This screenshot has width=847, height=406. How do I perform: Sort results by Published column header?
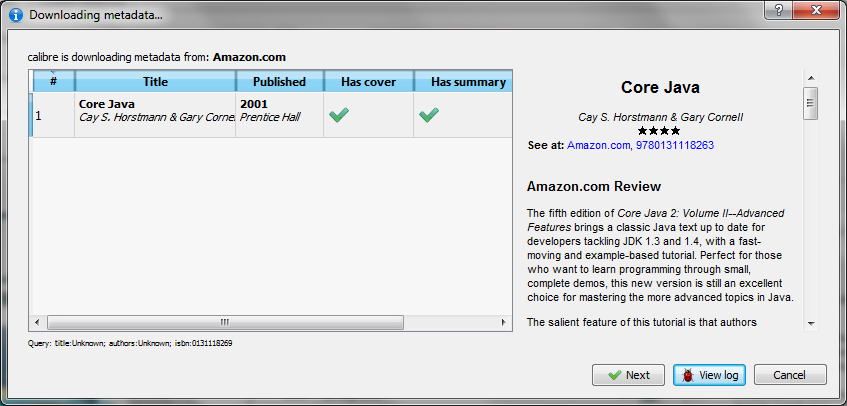(x=279, y=82)
